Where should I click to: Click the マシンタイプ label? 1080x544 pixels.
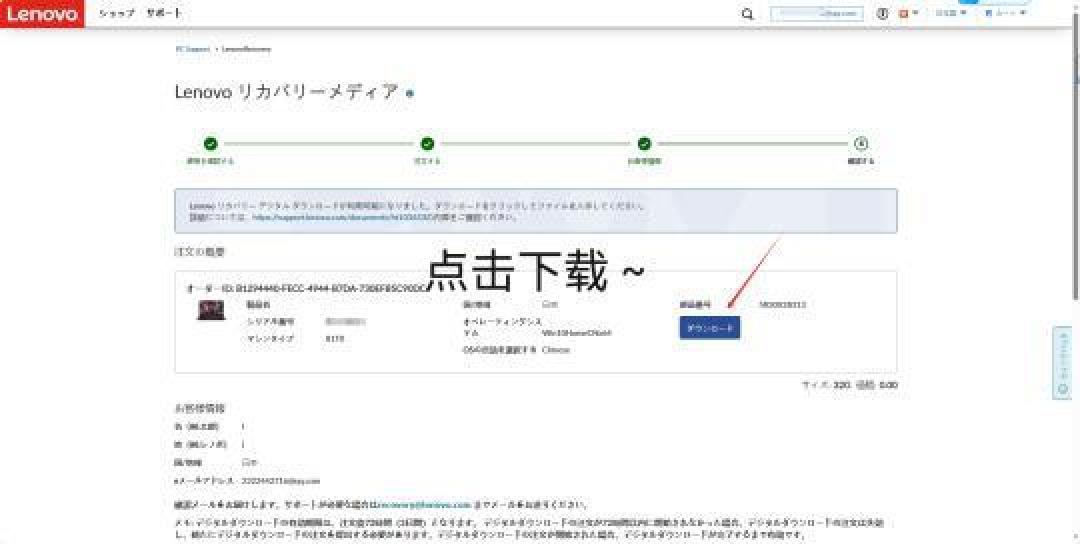point(271,339)
